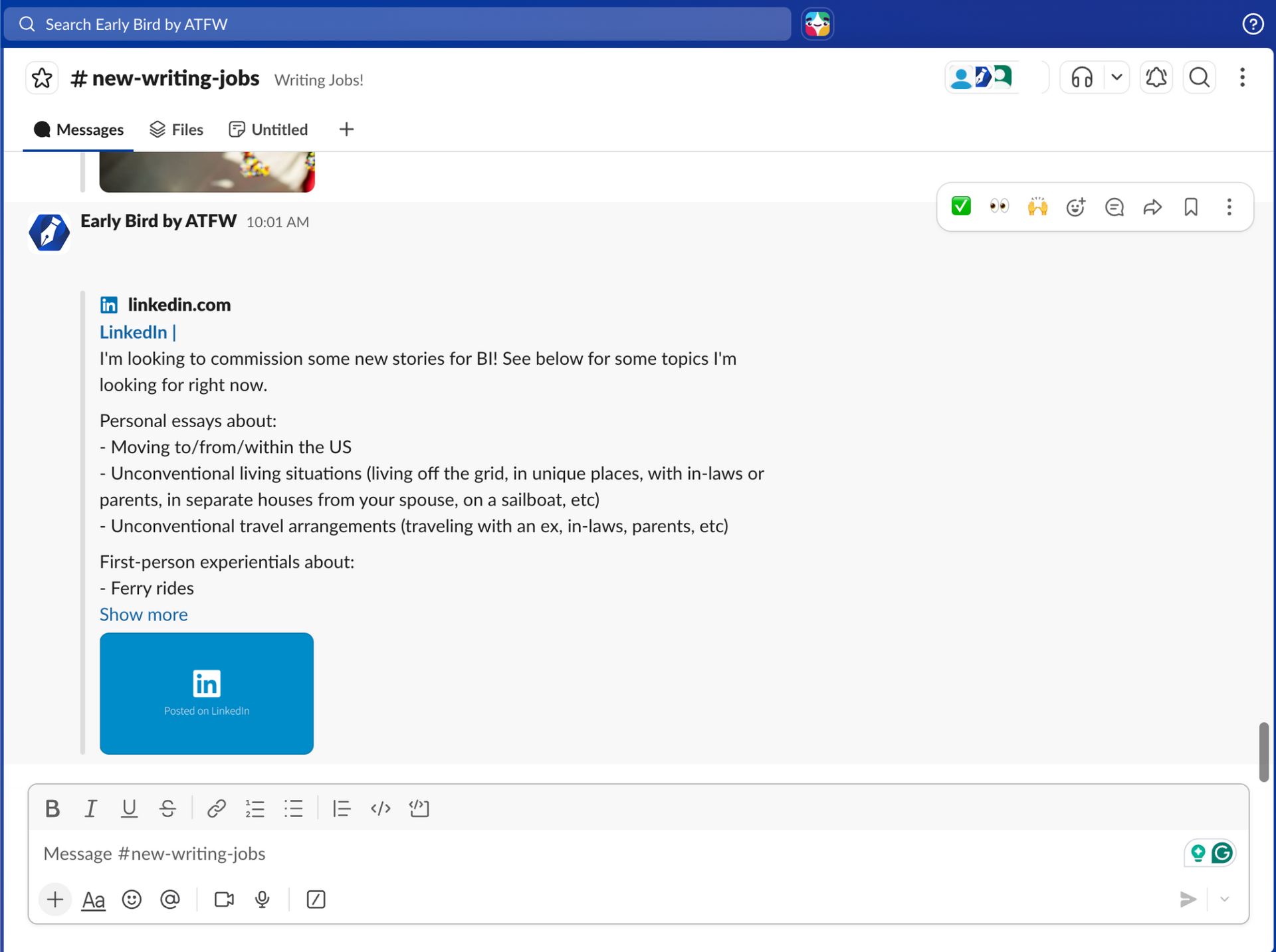This screenshot has height=952, width=1276.
Task: Expand post with Show more
Action: pos(144,615)
